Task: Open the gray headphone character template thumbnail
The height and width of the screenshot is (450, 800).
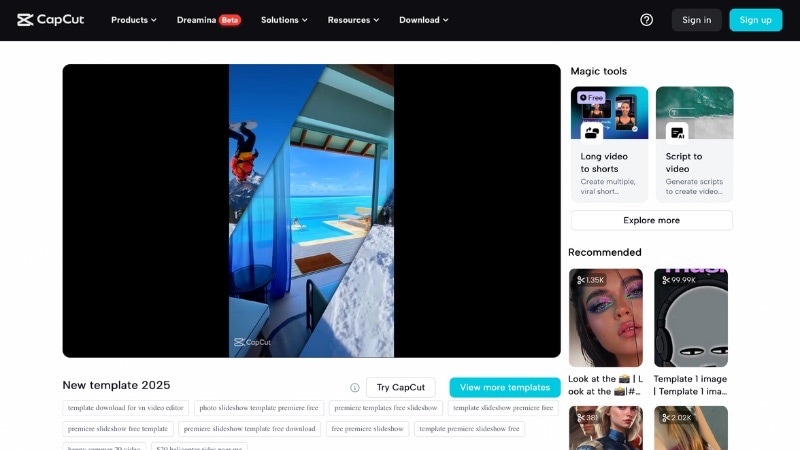Action: point(691,318)
